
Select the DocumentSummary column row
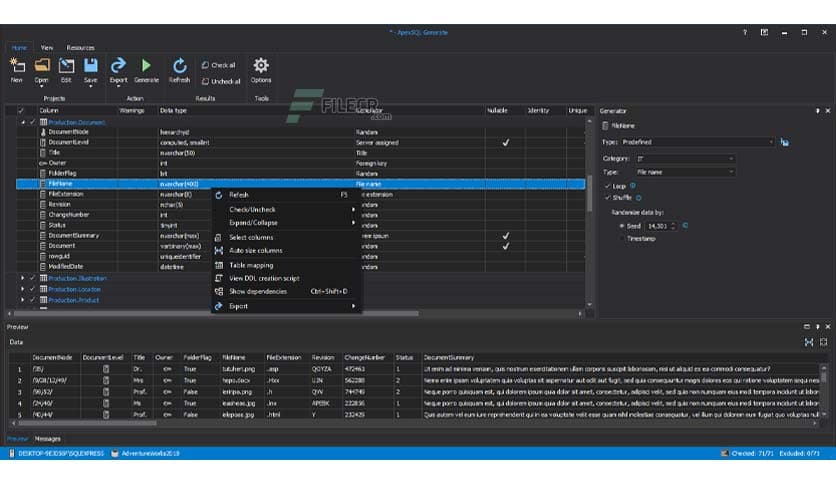click(x=301, y=236)
